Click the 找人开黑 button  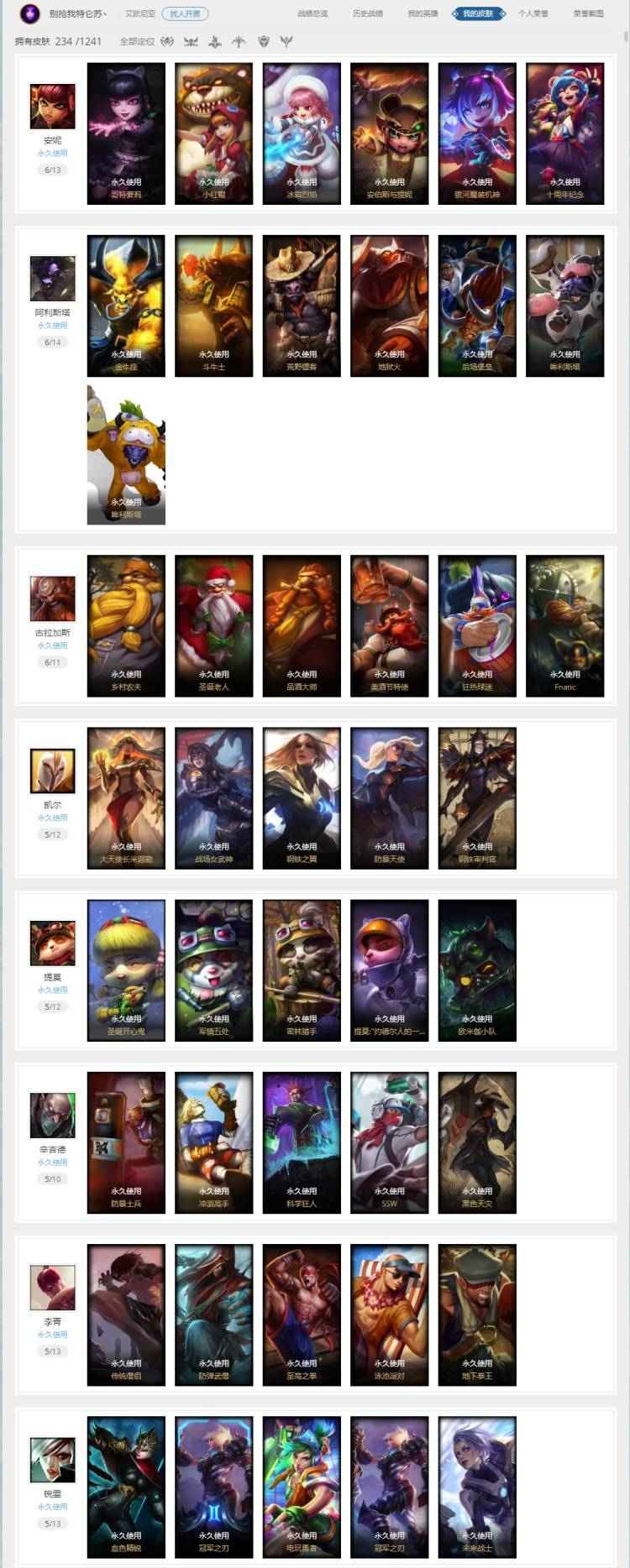pyautogui.click(x=185, y=13)
